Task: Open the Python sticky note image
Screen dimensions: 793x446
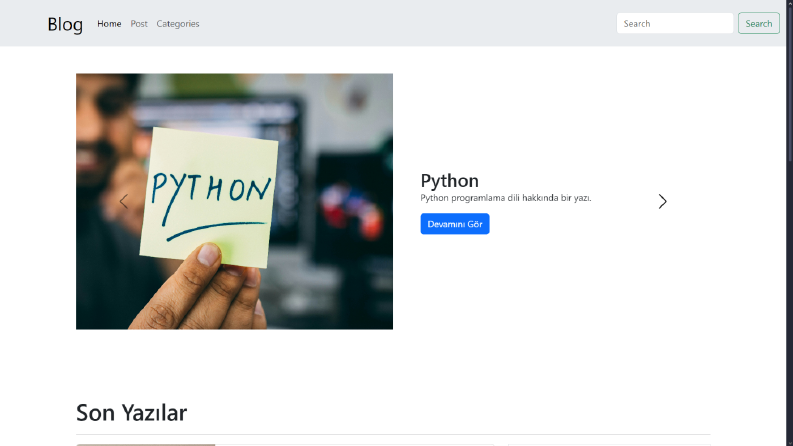Action: tap(234, 201)
